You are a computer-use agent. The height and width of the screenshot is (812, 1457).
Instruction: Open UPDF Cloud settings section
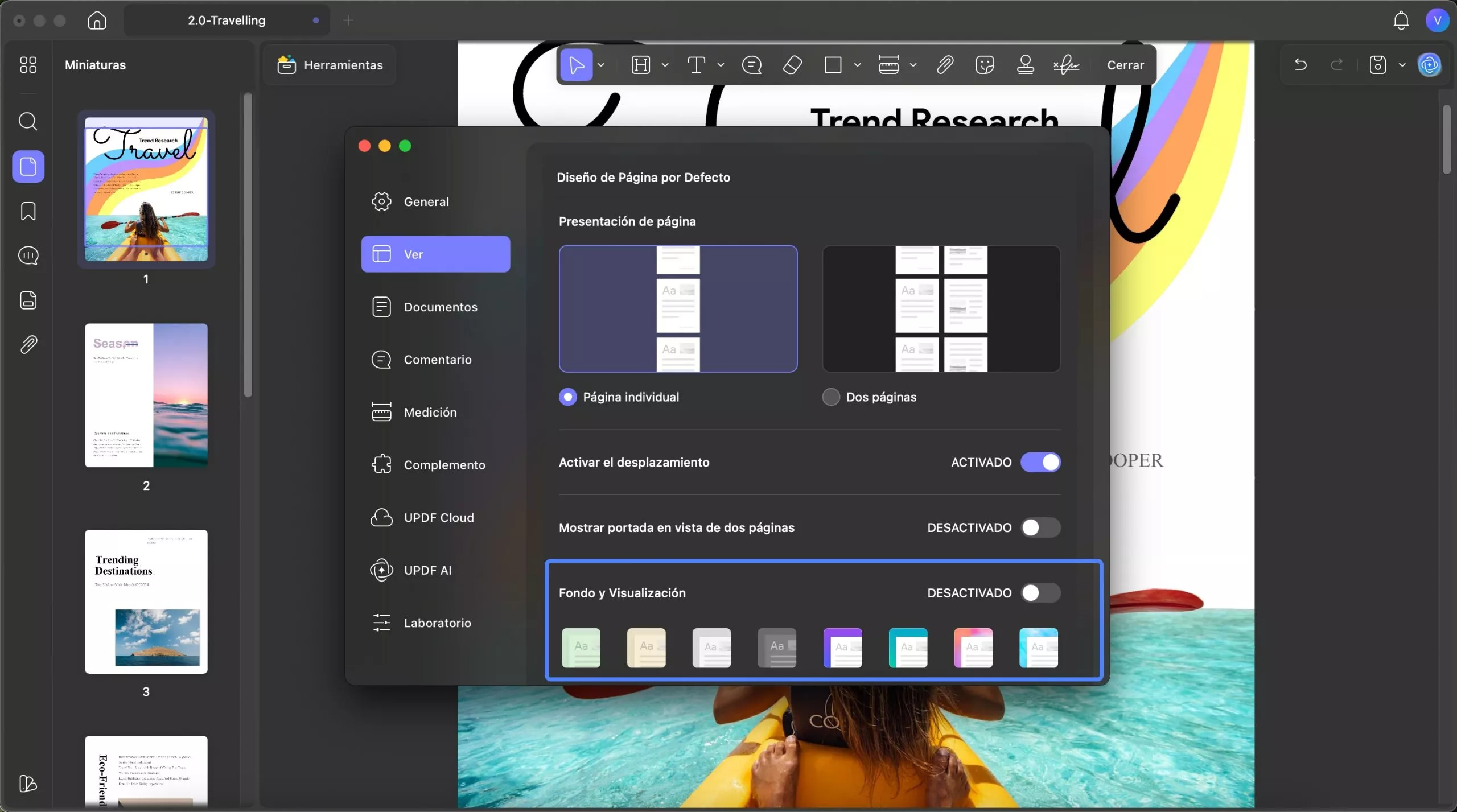click(x=435, y=517)
